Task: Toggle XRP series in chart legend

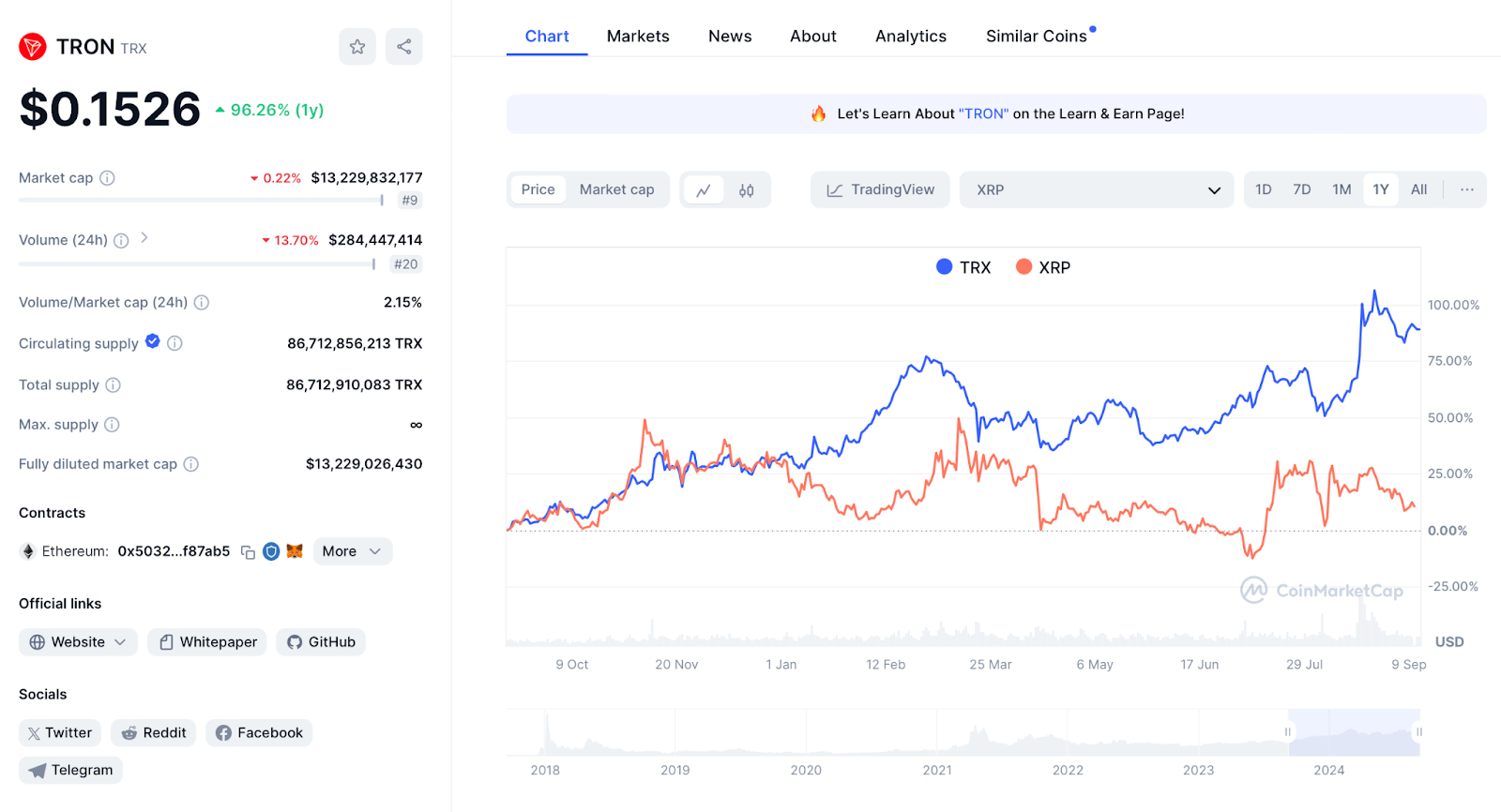Action: point(1043,267)
